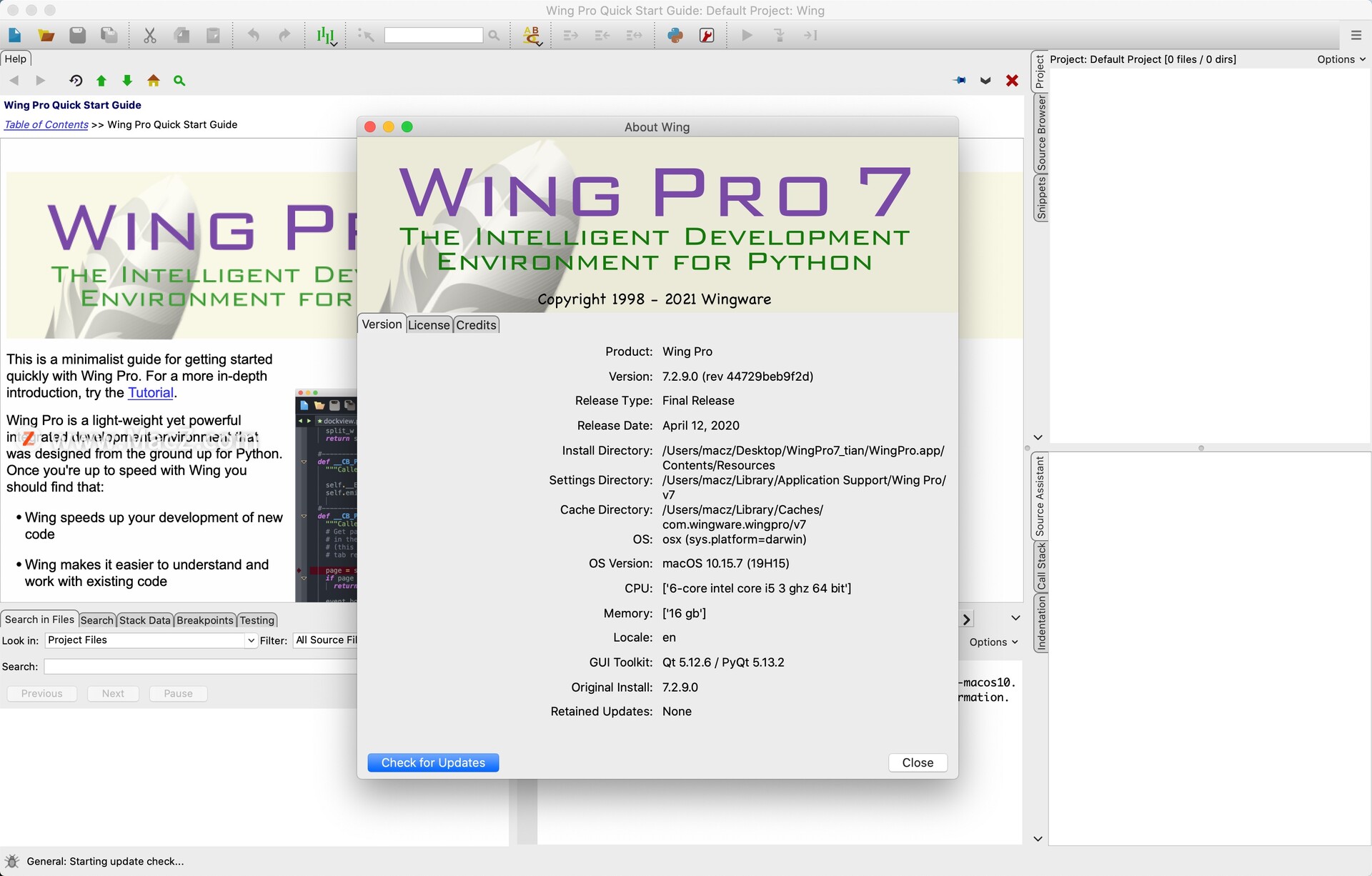Open the AB search and replace dropdown
Image resolution: width=1372 pixels, height=876 pixels.
coord(532,36)
